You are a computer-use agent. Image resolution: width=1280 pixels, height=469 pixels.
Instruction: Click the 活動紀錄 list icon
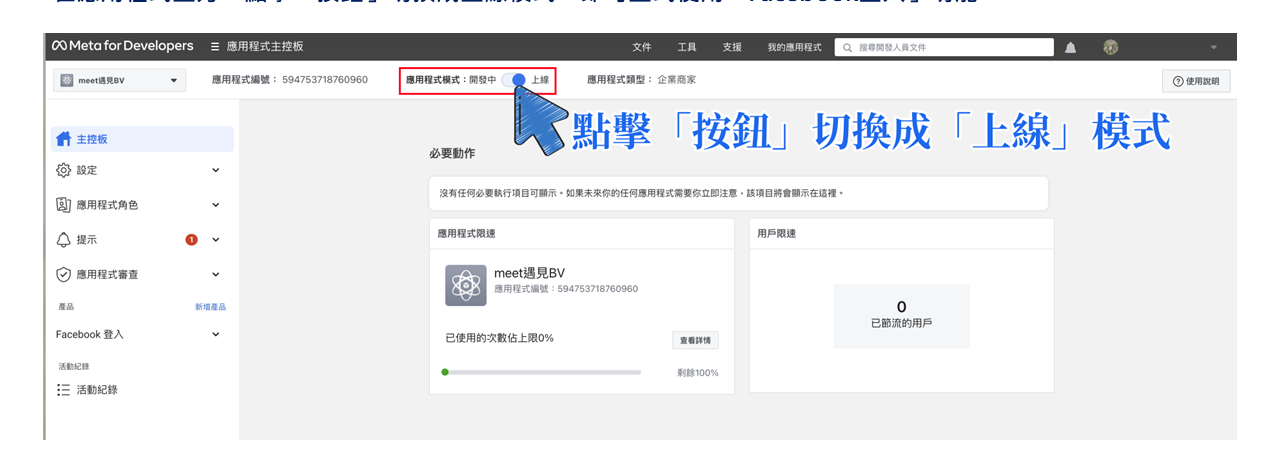click(x=64, y=390)
